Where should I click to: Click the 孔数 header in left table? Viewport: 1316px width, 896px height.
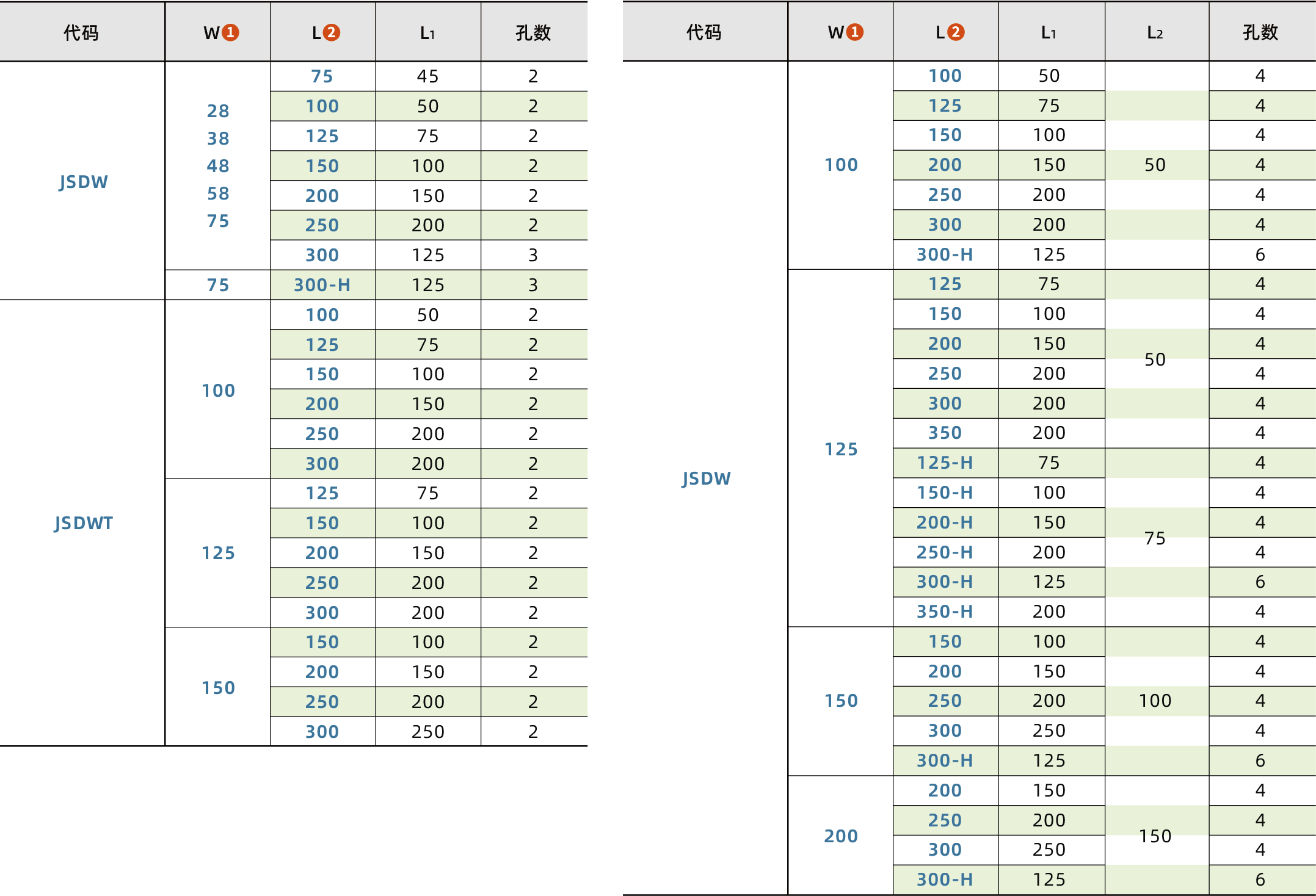pyautogui.click(x=533, y=32)
